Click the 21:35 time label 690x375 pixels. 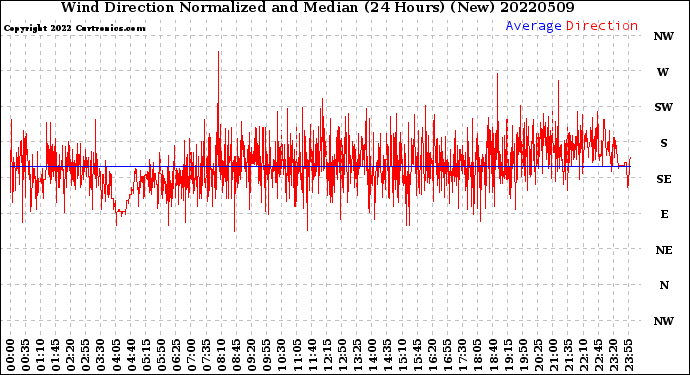pyautogui.click(x=568, y=355)
